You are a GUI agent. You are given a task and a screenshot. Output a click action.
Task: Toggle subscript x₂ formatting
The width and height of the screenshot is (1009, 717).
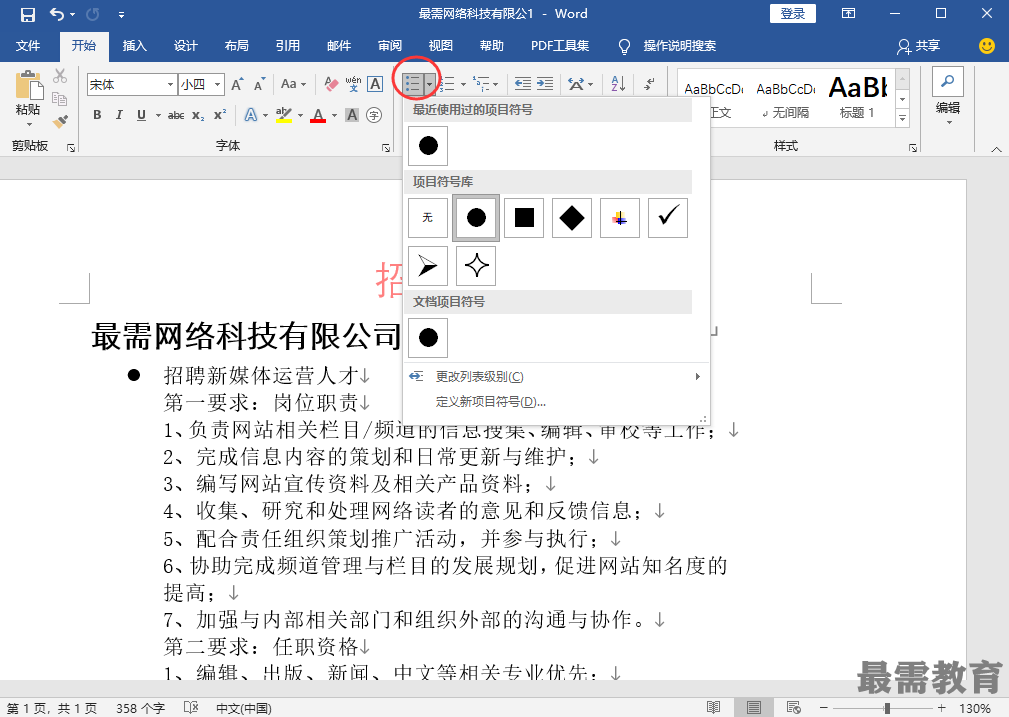pos(198,115)
